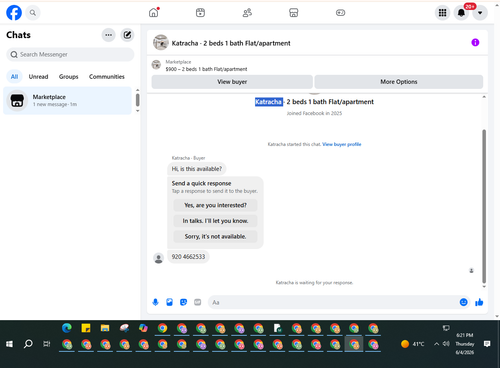Send 'In talks. I'll let you know.' response
The height and width of the screenshot is (368, 500).
coord(215,221)
